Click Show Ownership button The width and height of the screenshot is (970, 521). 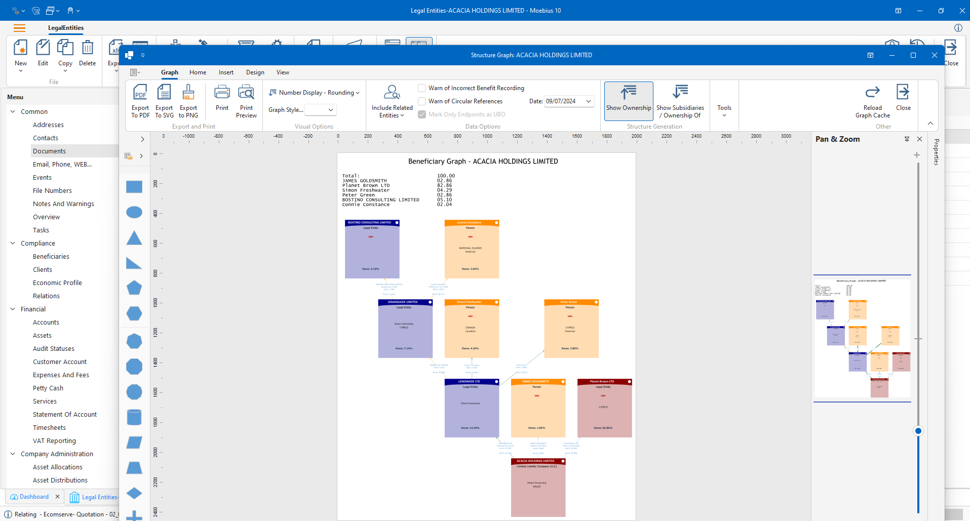tap(629, 99)
